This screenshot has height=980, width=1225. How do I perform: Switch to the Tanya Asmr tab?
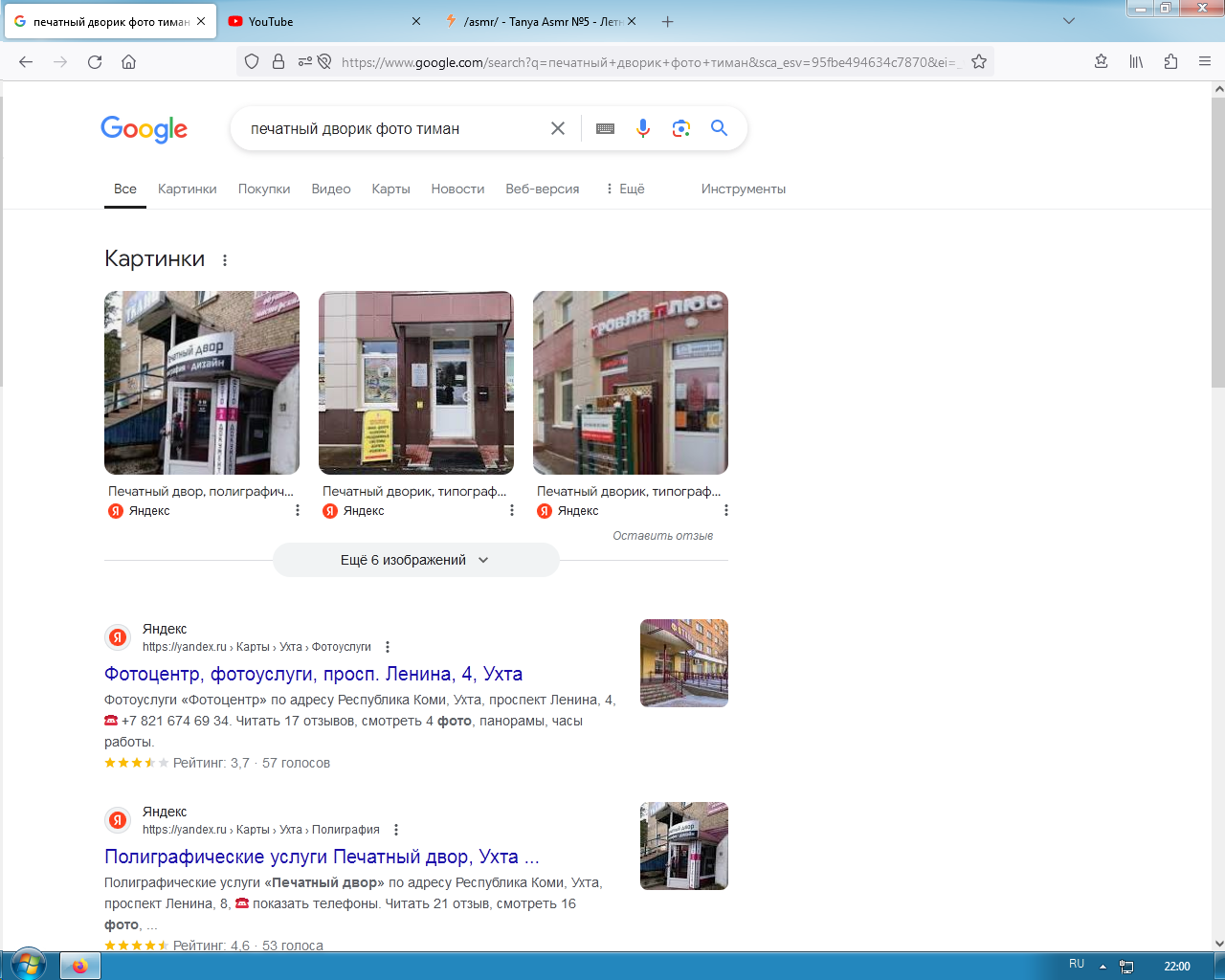(544, 21)
